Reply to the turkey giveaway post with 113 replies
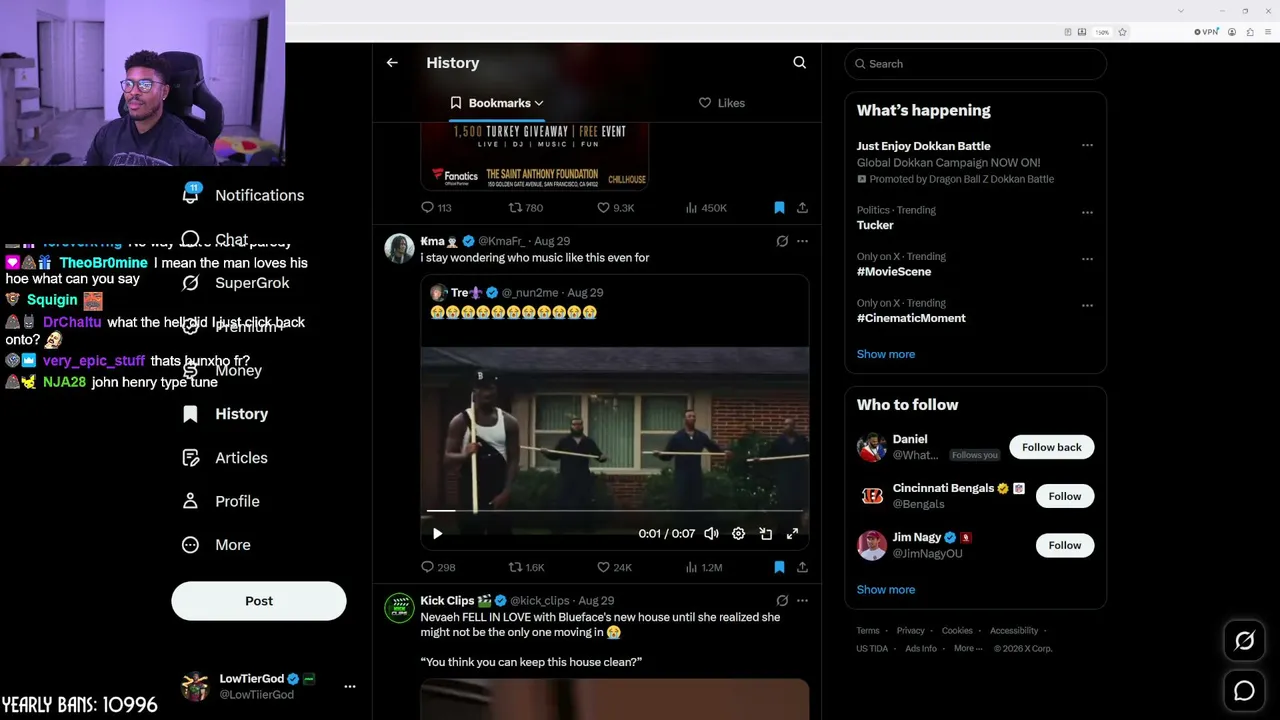This screenshot has width=1280, height=720. 436,208
